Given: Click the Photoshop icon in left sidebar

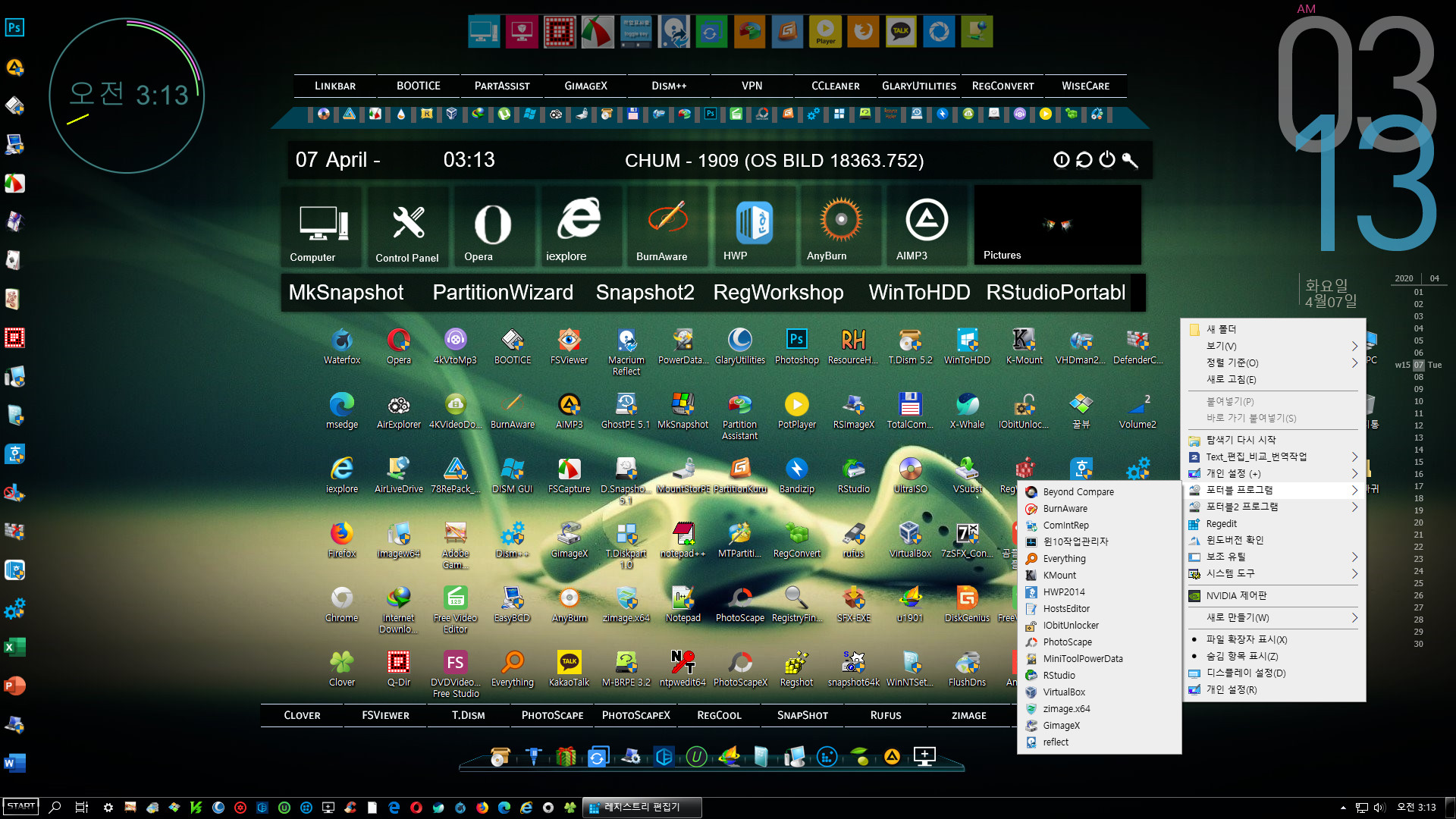Looking at the screenshot, I should 14,28.
